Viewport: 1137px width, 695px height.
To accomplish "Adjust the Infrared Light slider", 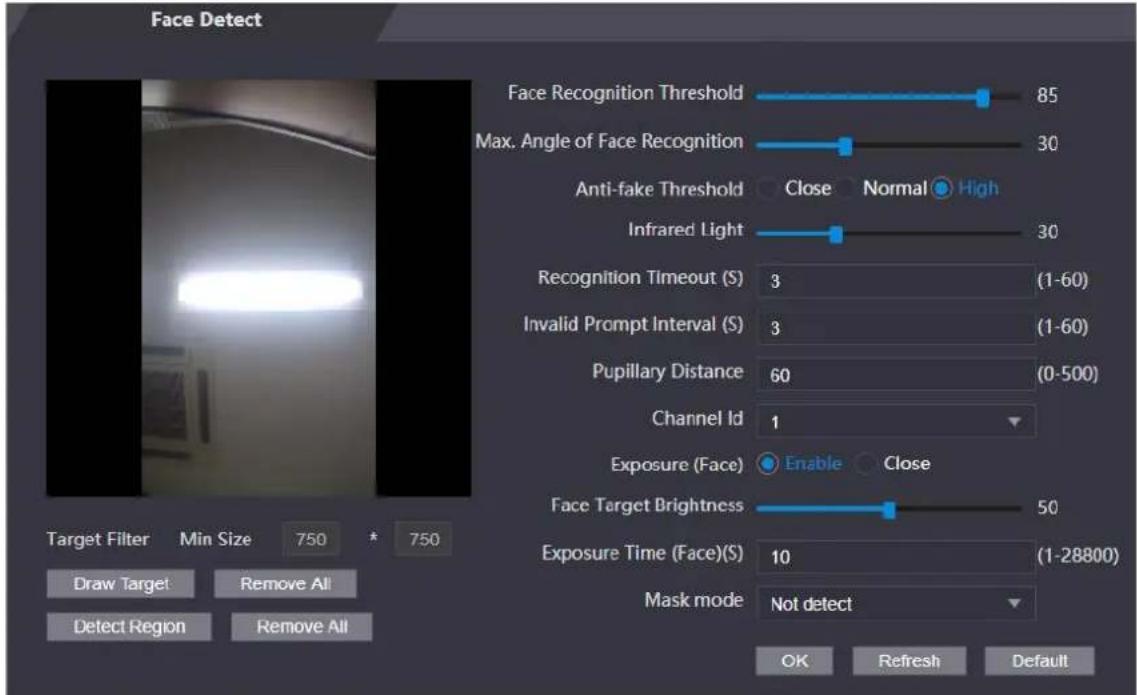I will coord(835,234).
